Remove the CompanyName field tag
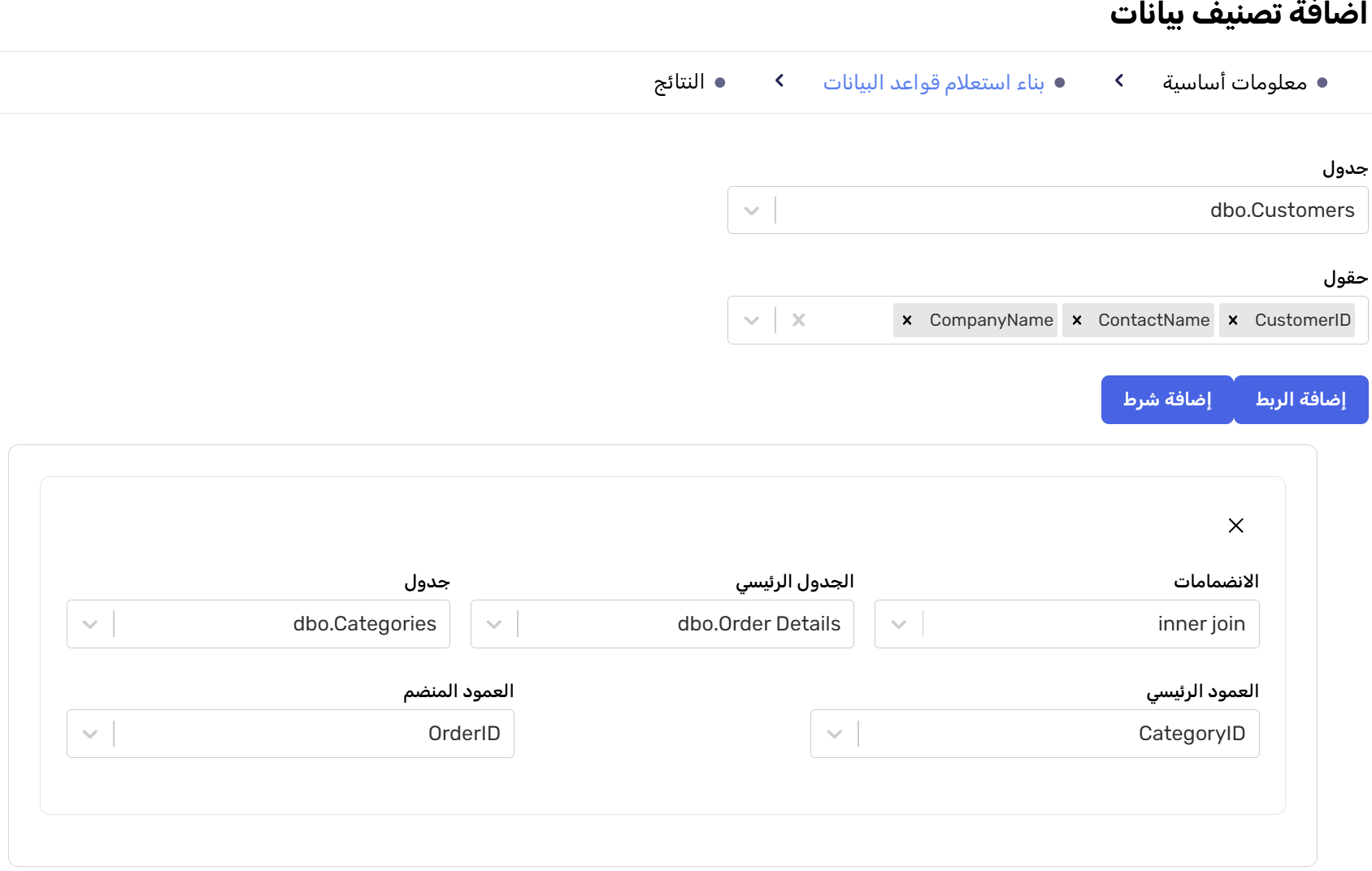 point(907,320)
